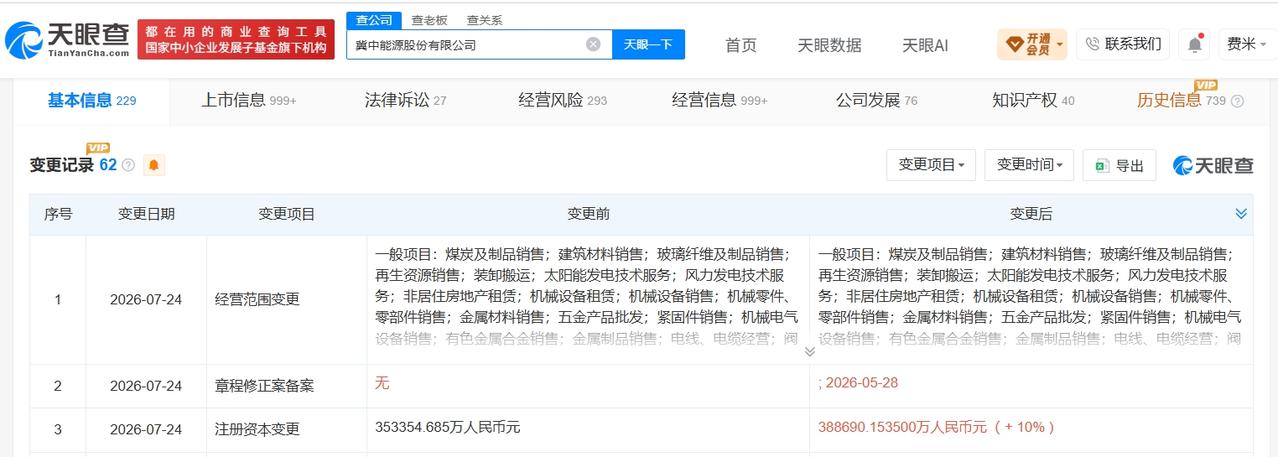Viewport: 1278px width, 457px height.
Task: Expand row 1 truncated content with double chevron
Action: coord(809,351)
